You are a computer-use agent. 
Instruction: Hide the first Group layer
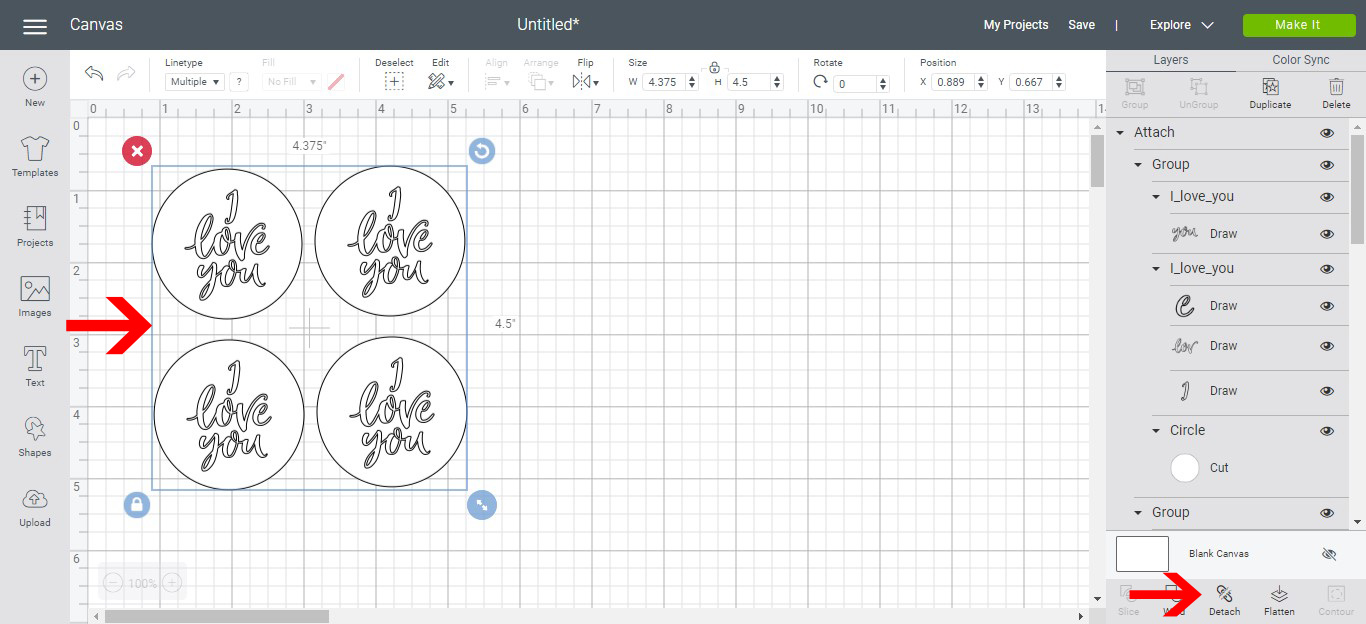tap(1327, 165)
